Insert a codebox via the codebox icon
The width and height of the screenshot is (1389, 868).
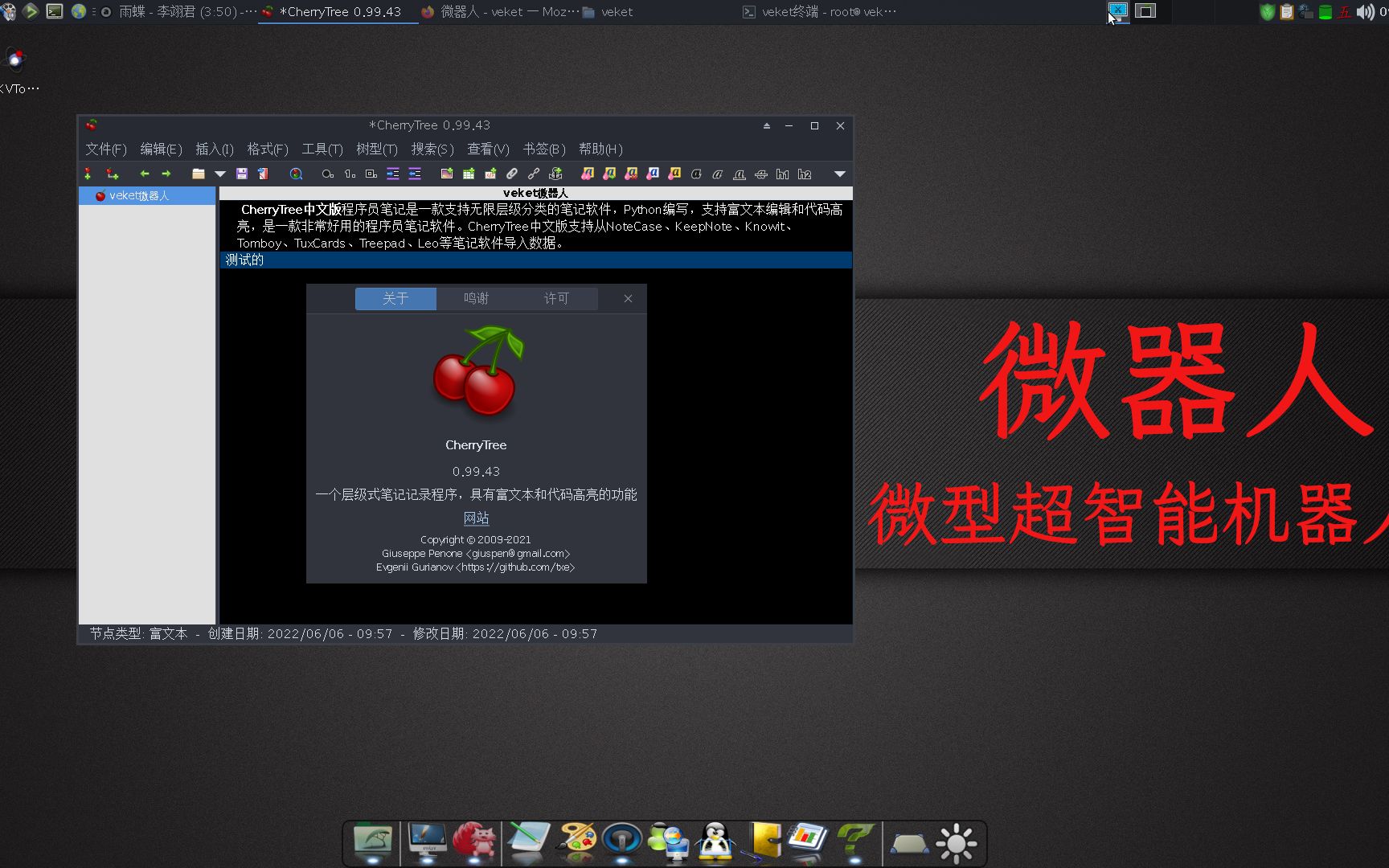coord(490,174)
